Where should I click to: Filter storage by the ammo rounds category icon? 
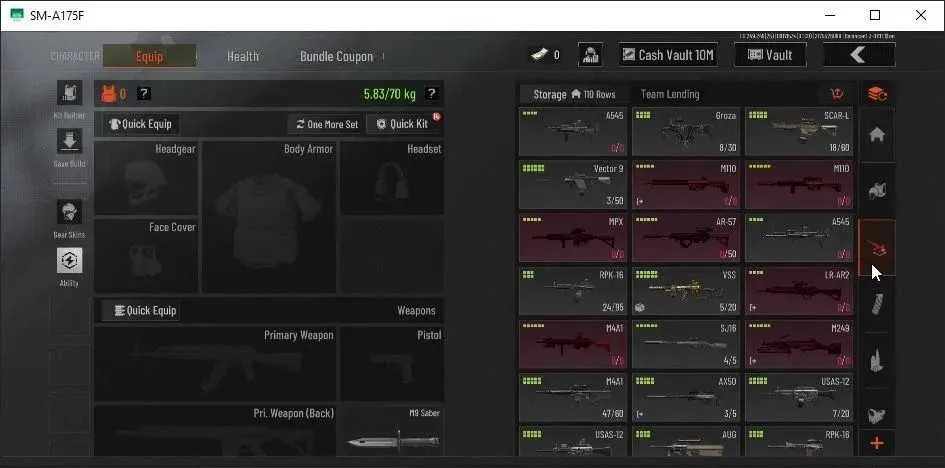coord(877,360)
